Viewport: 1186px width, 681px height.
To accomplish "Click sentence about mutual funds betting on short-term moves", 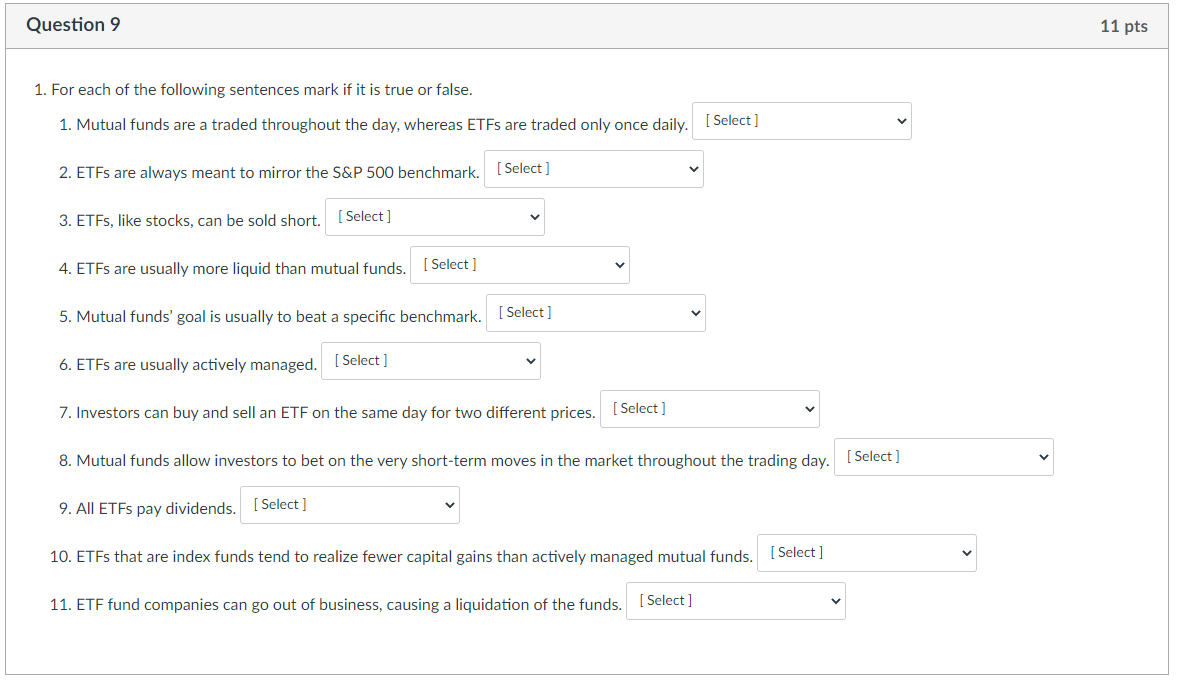I will [452, 461].
